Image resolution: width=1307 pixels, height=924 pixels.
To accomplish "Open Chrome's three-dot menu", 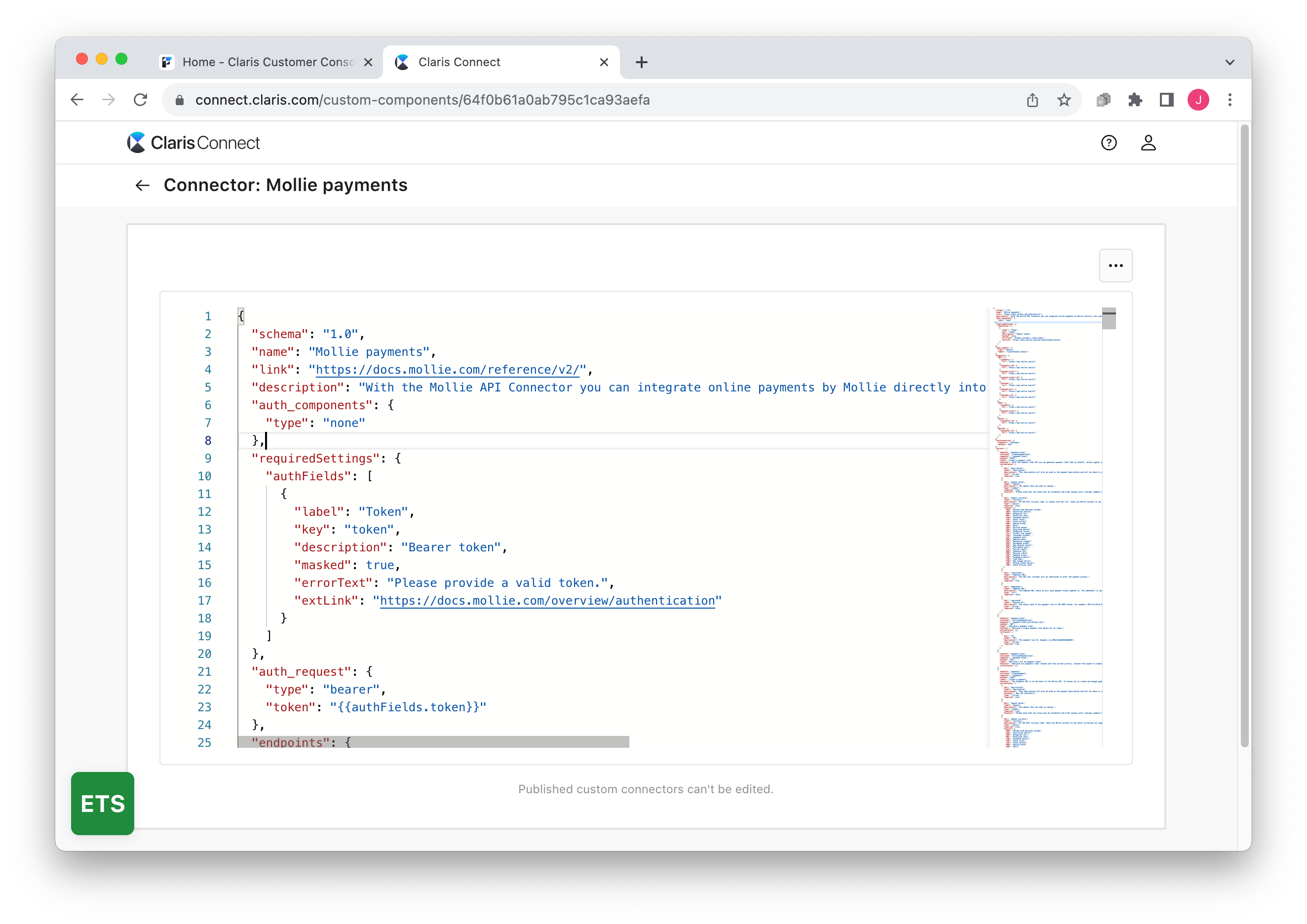I will coord(1230,100).
